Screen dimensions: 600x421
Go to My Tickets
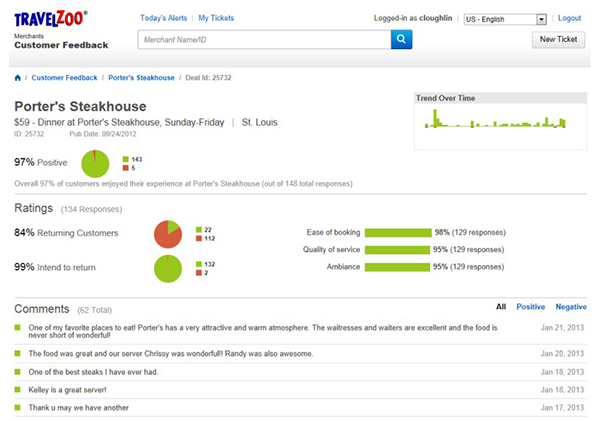pyautogui.click(x=218, y=19)
